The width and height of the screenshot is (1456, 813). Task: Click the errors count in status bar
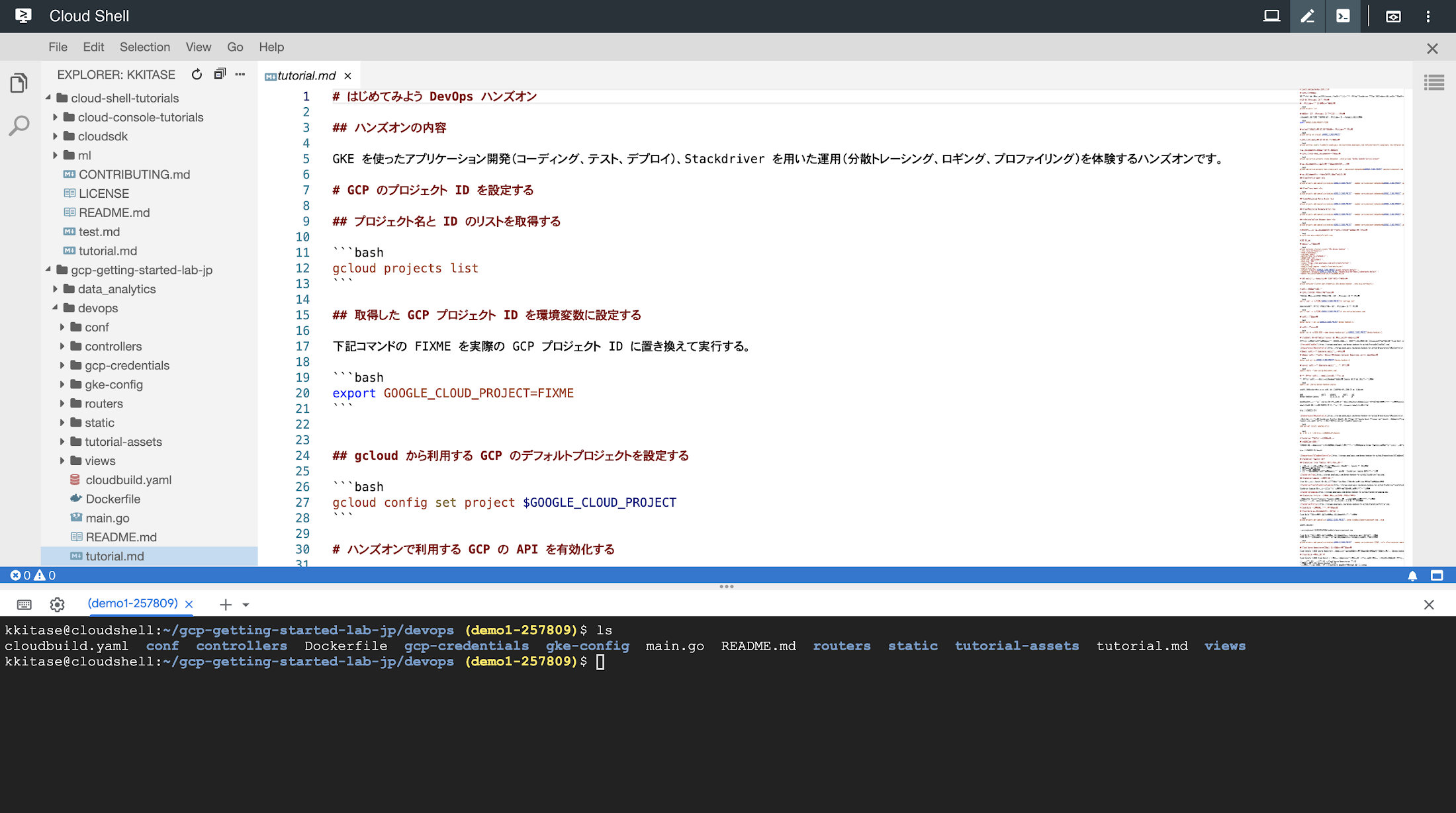tap(21, 576)
